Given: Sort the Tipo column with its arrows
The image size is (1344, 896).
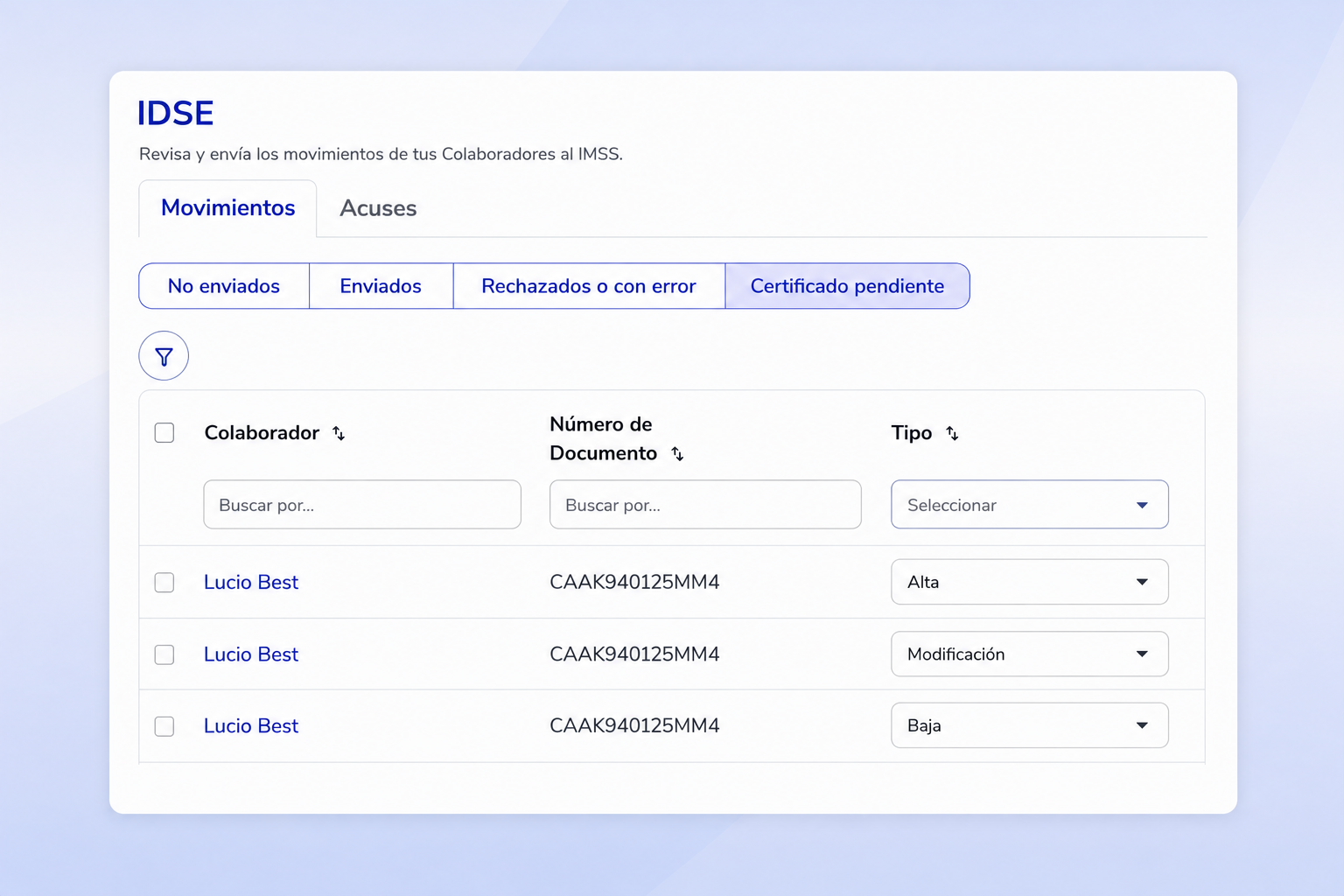Looking at the screenshot, I should pos(952,433).
